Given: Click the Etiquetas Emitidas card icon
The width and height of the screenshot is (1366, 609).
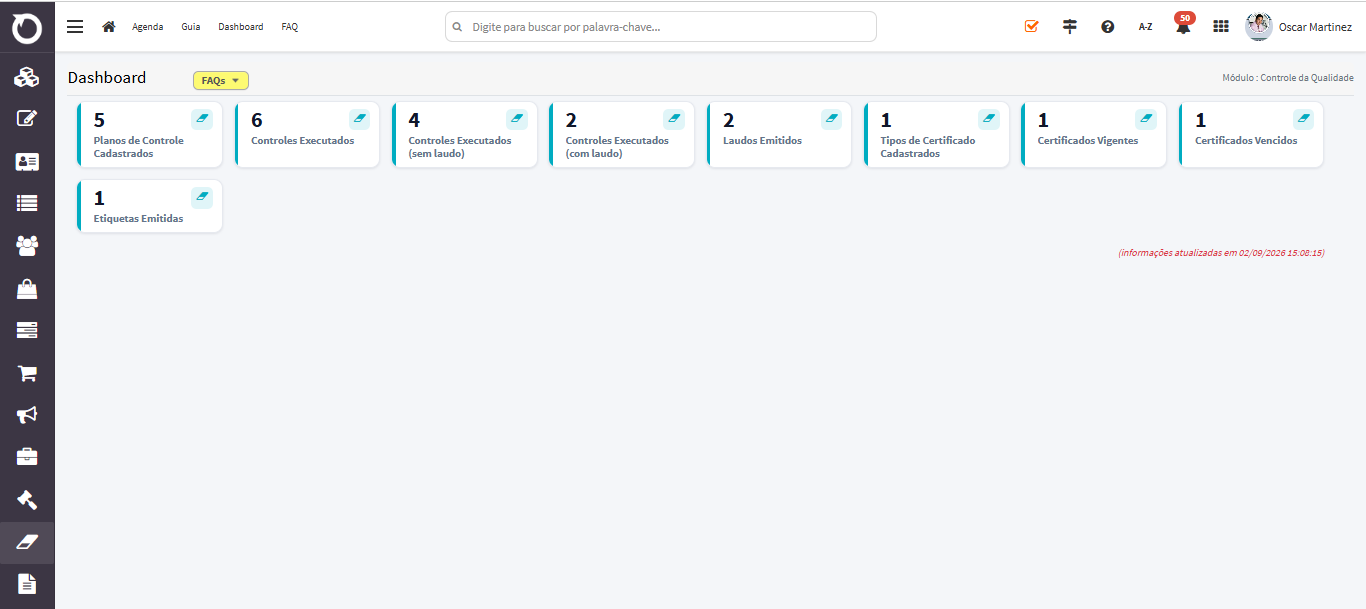Looking at the screenshot, I should [202, 198].
